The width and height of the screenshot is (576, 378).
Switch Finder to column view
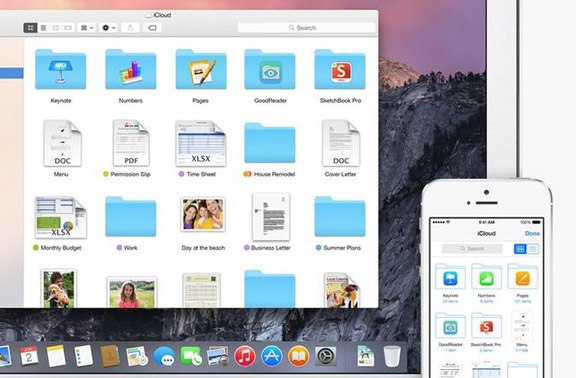[55, 28]
